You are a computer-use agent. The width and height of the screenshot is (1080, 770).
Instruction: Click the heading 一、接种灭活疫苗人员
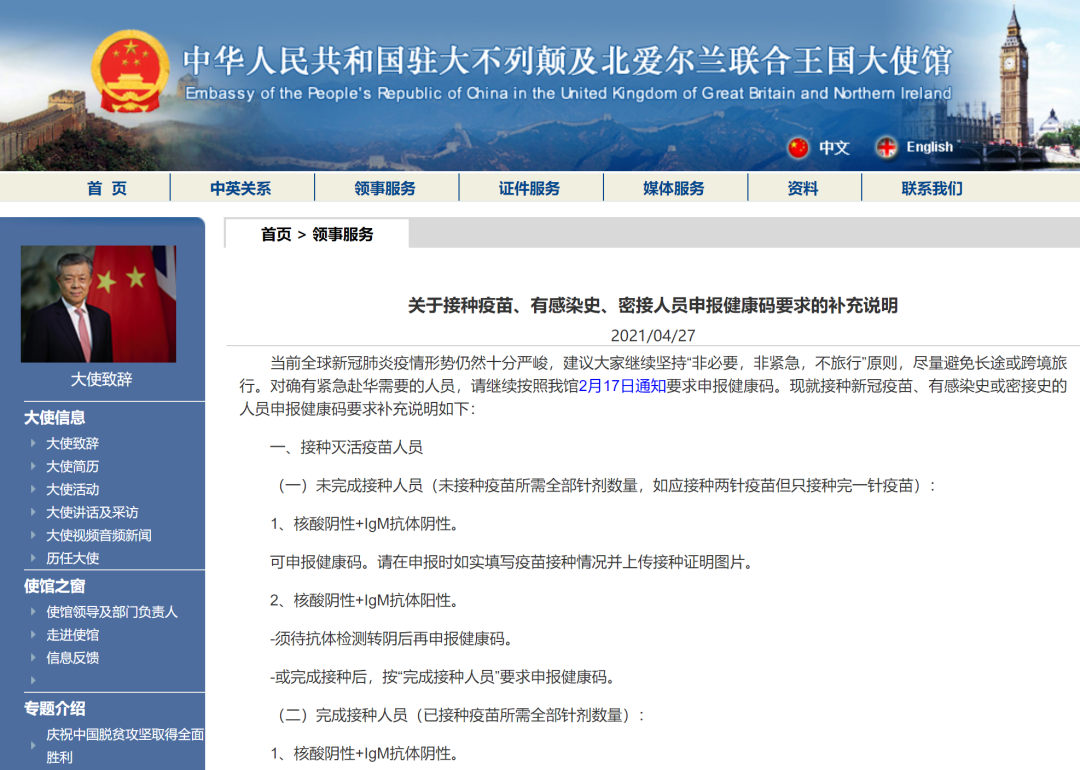346,448
